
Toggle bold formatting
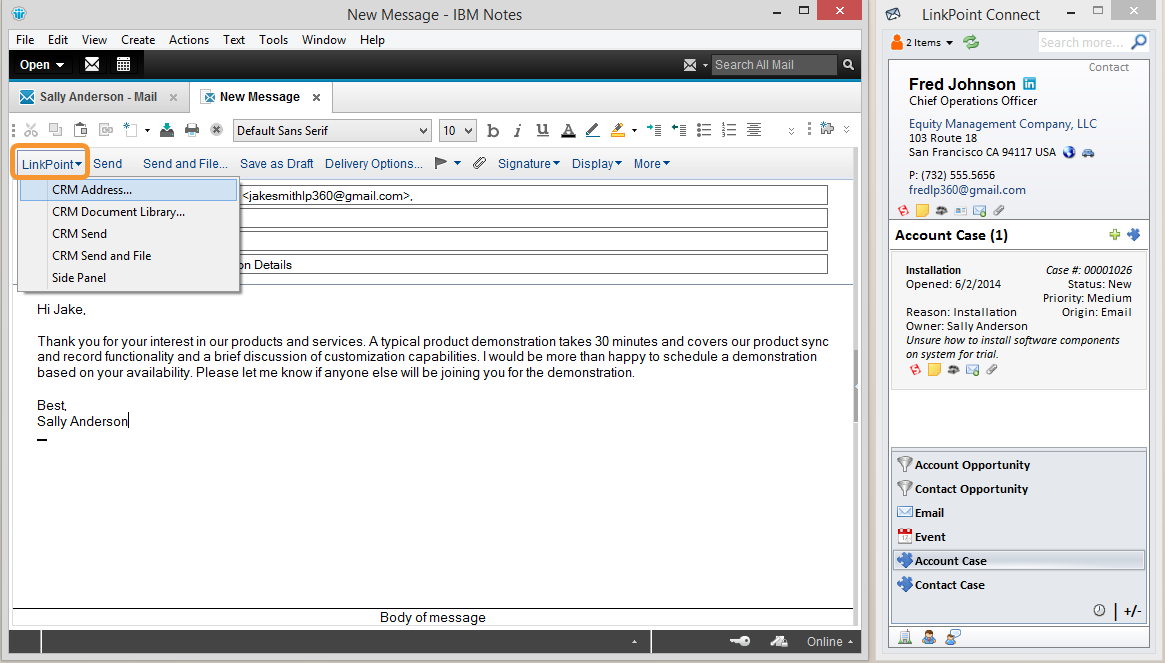[493, 131]
